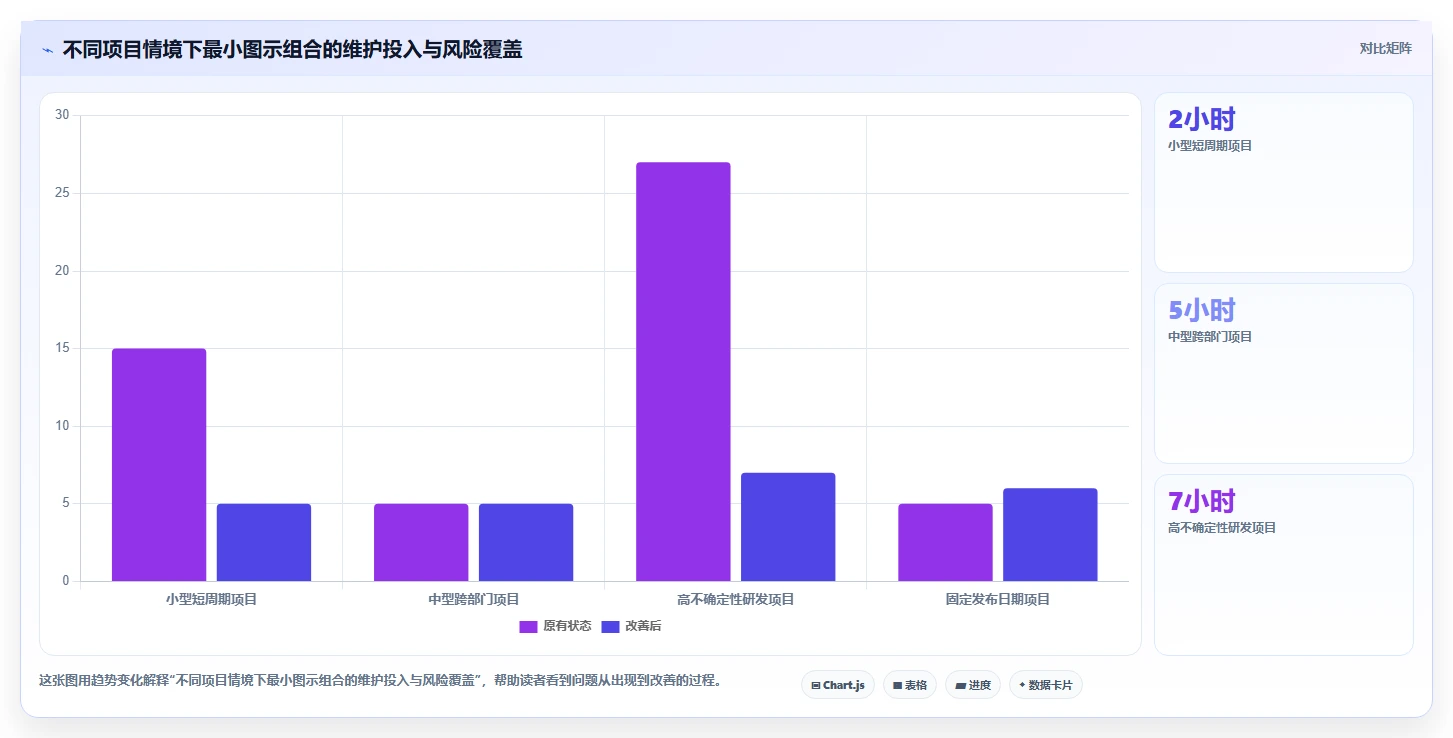
Task: Click the y-axis value 10
Action: click(x=62, y=426)
